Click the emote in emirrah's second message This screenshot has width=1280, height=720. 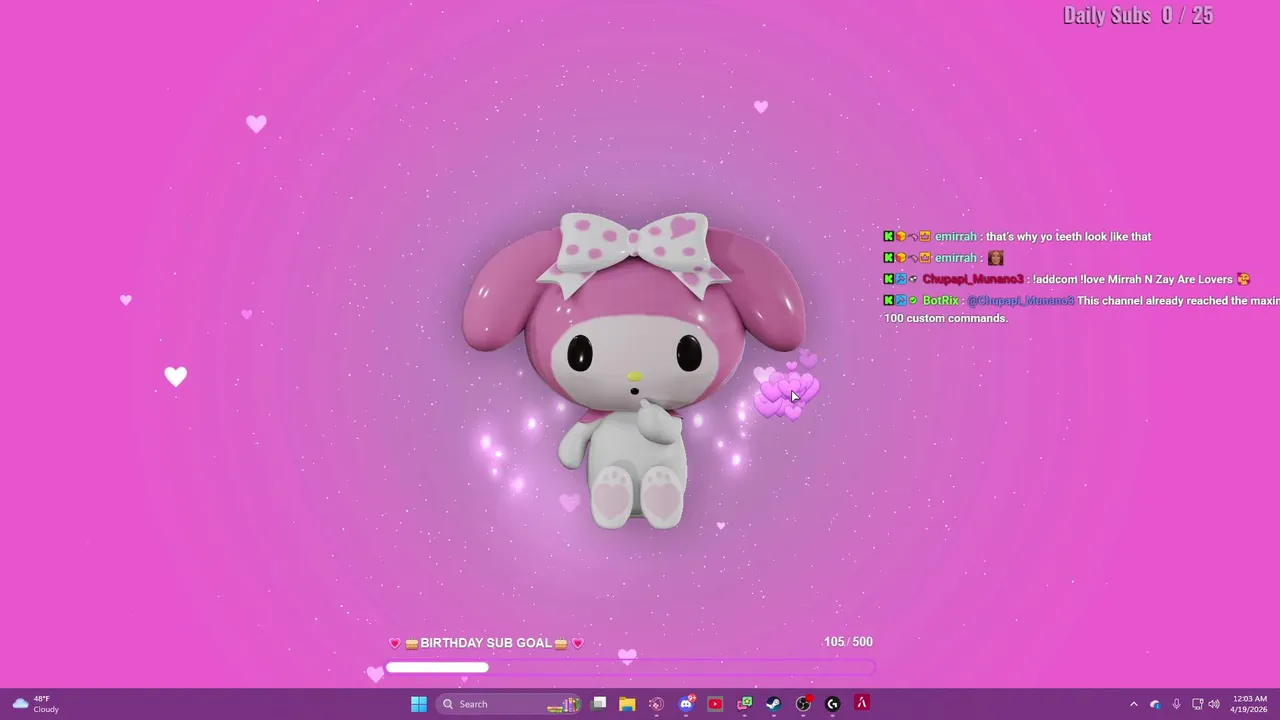(x=995, y=258)
